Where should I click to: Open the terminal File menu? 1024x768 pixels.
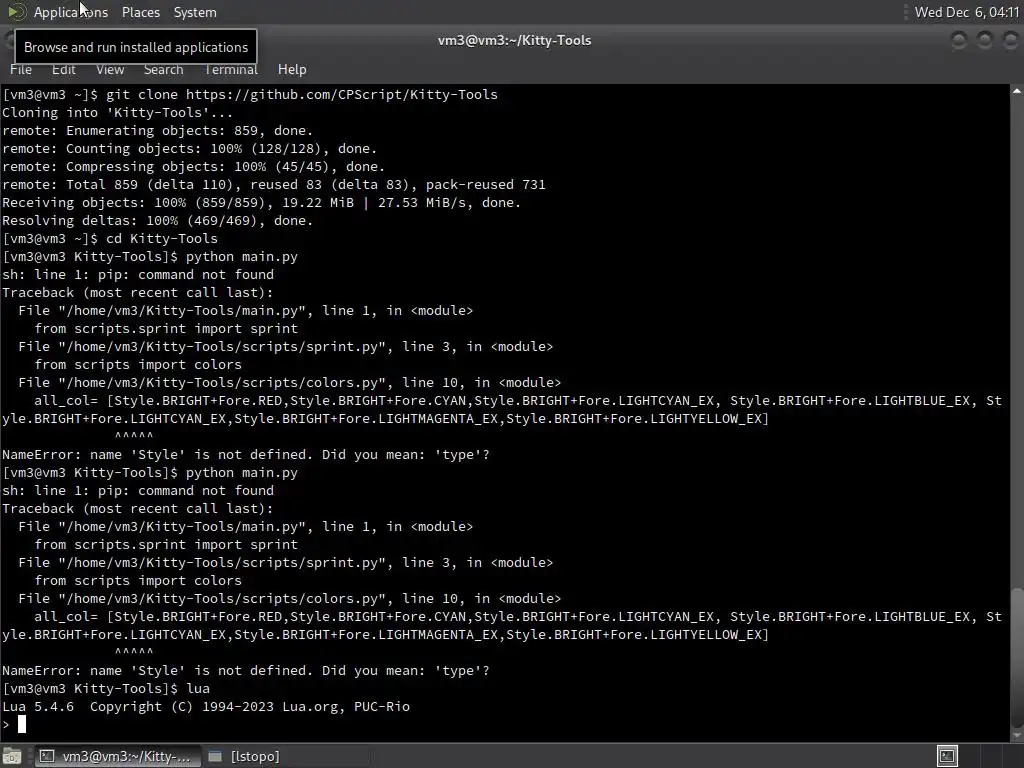(21, 69)
